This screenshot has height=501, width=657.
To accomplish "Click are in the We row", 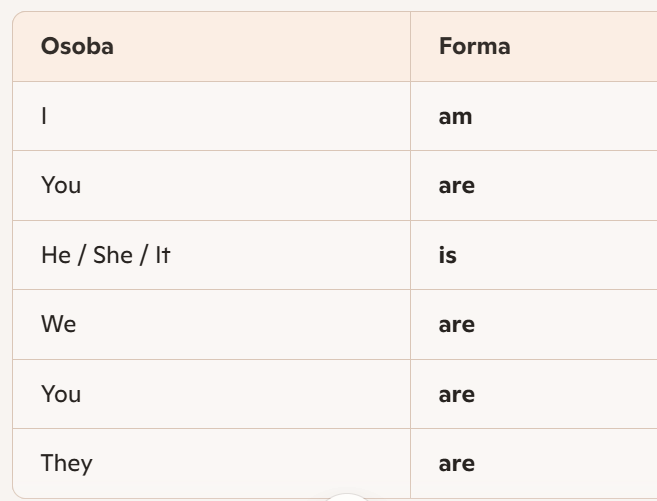I will coord(456,324).
